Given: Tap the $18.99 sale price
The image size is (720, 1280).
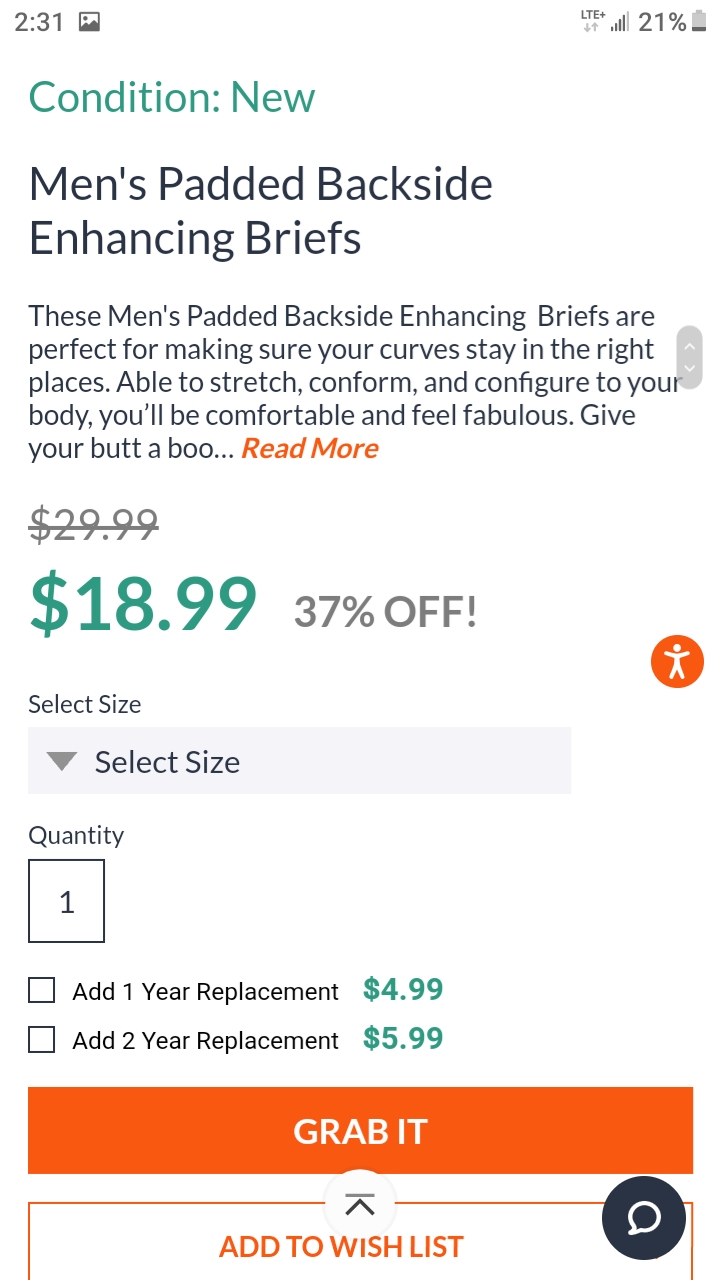Looking at the screenshot, I should 143,604.
